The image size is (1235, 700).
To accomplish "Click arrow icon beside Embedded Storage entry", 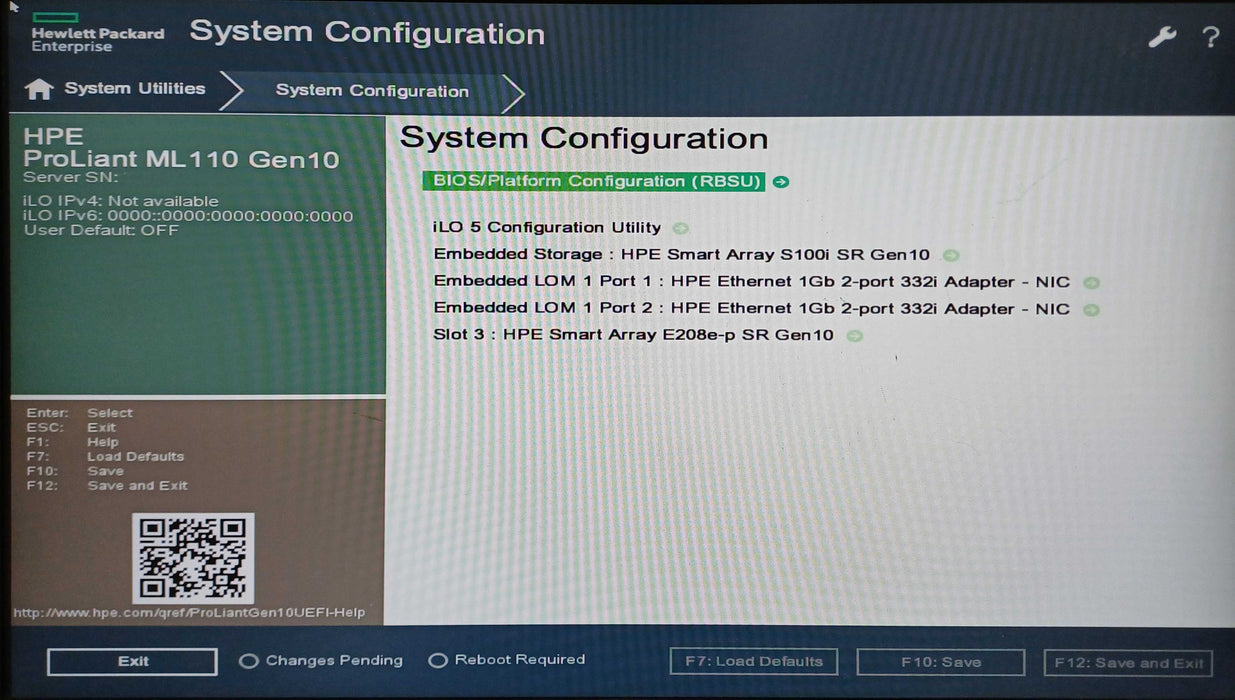I will pyautogui.click(x=950, y=256).
